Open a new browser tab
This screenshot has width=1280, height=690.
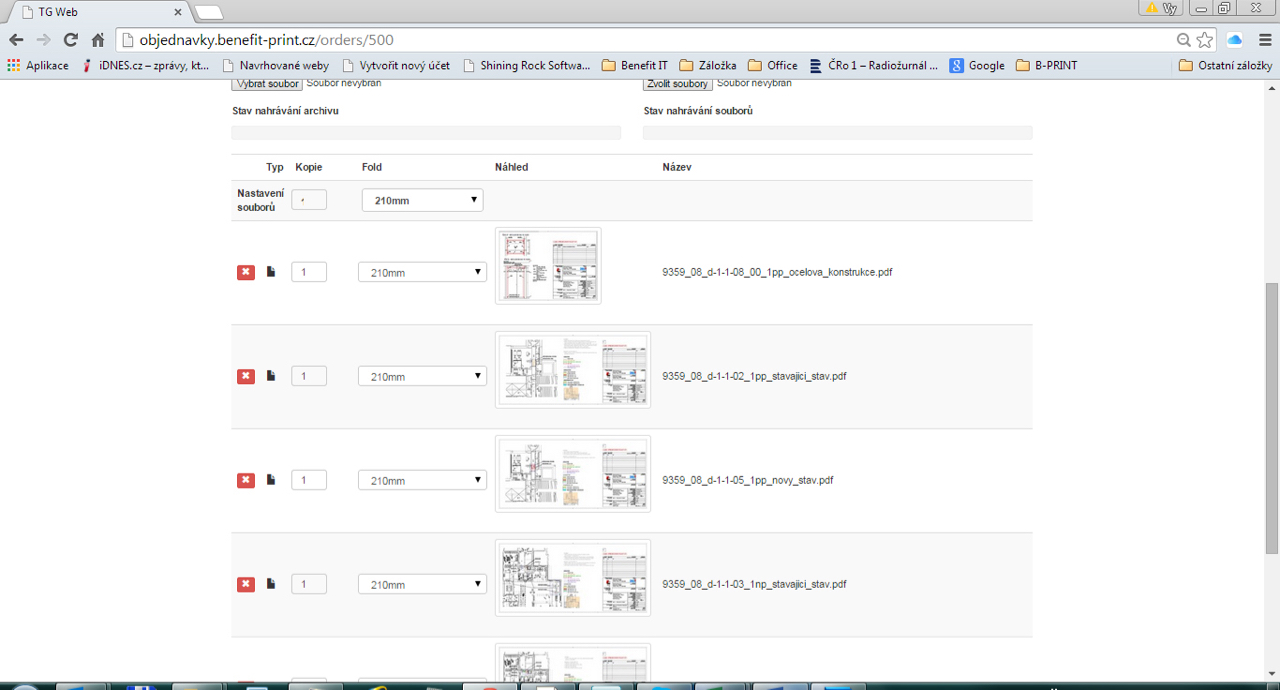(208, 12)
